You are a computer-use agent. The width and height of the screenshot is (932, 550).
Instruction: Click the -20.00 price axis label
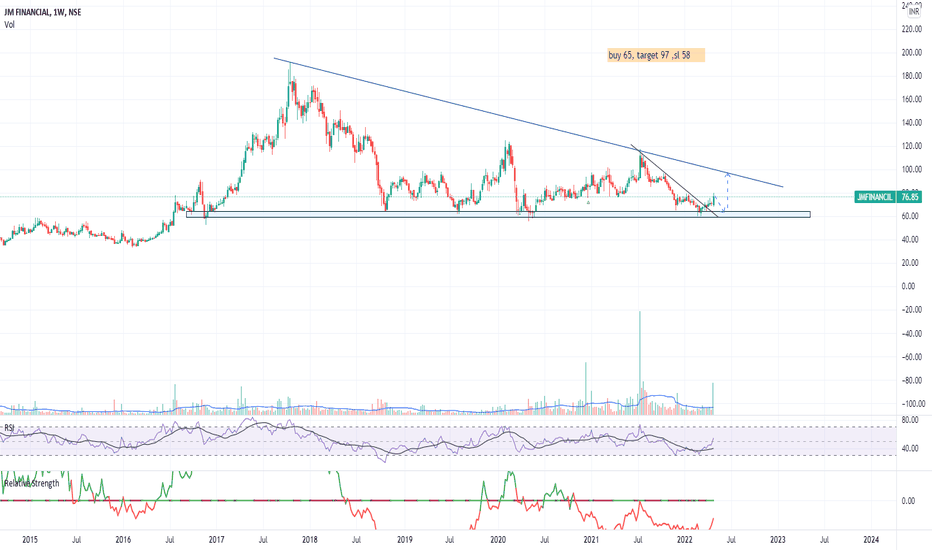pos(912,310)
